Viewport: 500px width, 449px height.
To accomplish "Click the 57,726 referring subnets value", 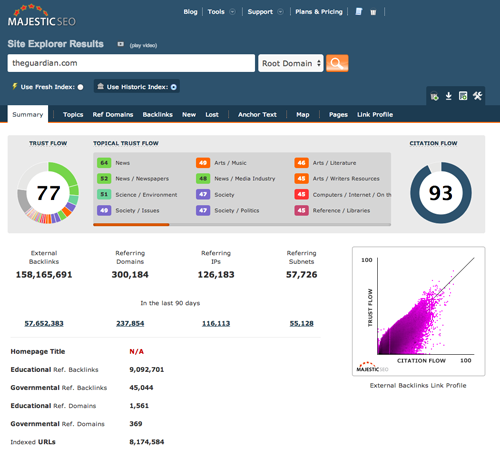I will [x=302, y=275].
